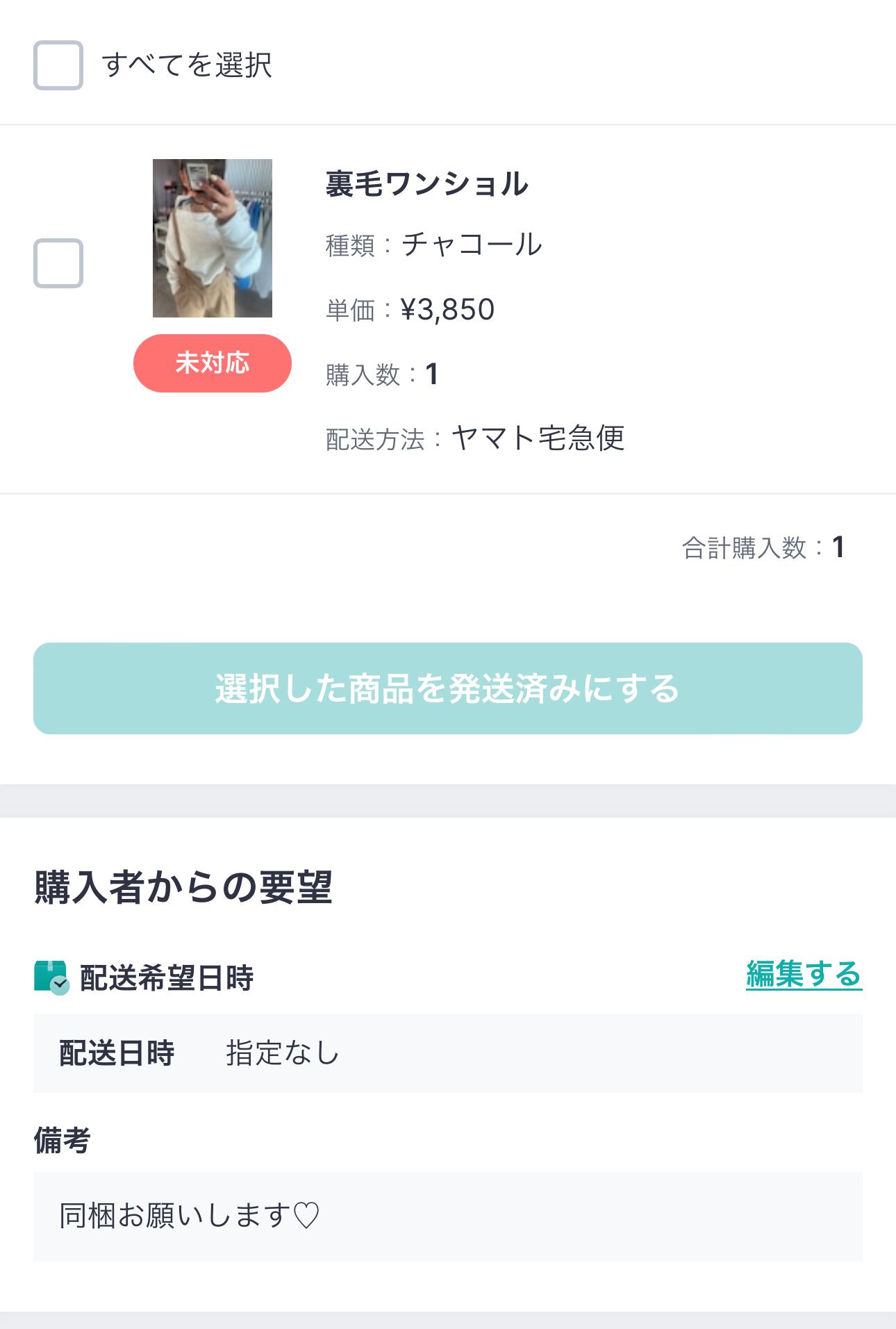
Task: Click the 編集する link
Action: (804, 974)
